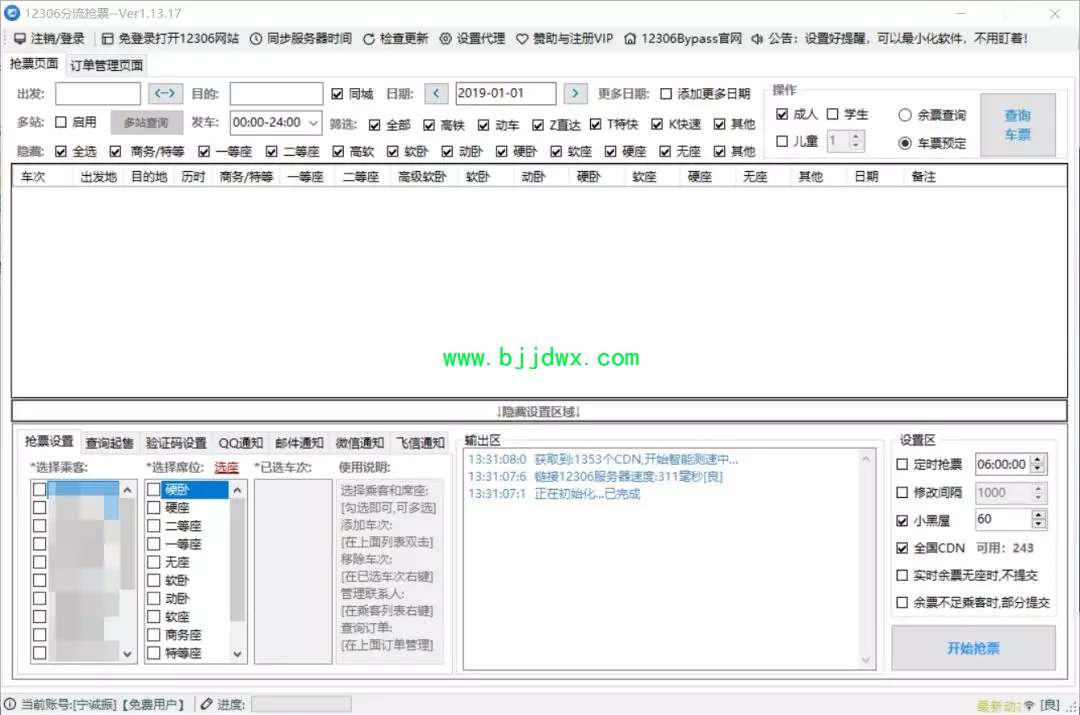The width and height of the screenshot is (1080, 715).
Task: Go to previous date with left arrow
Action: tap(436, 93)
